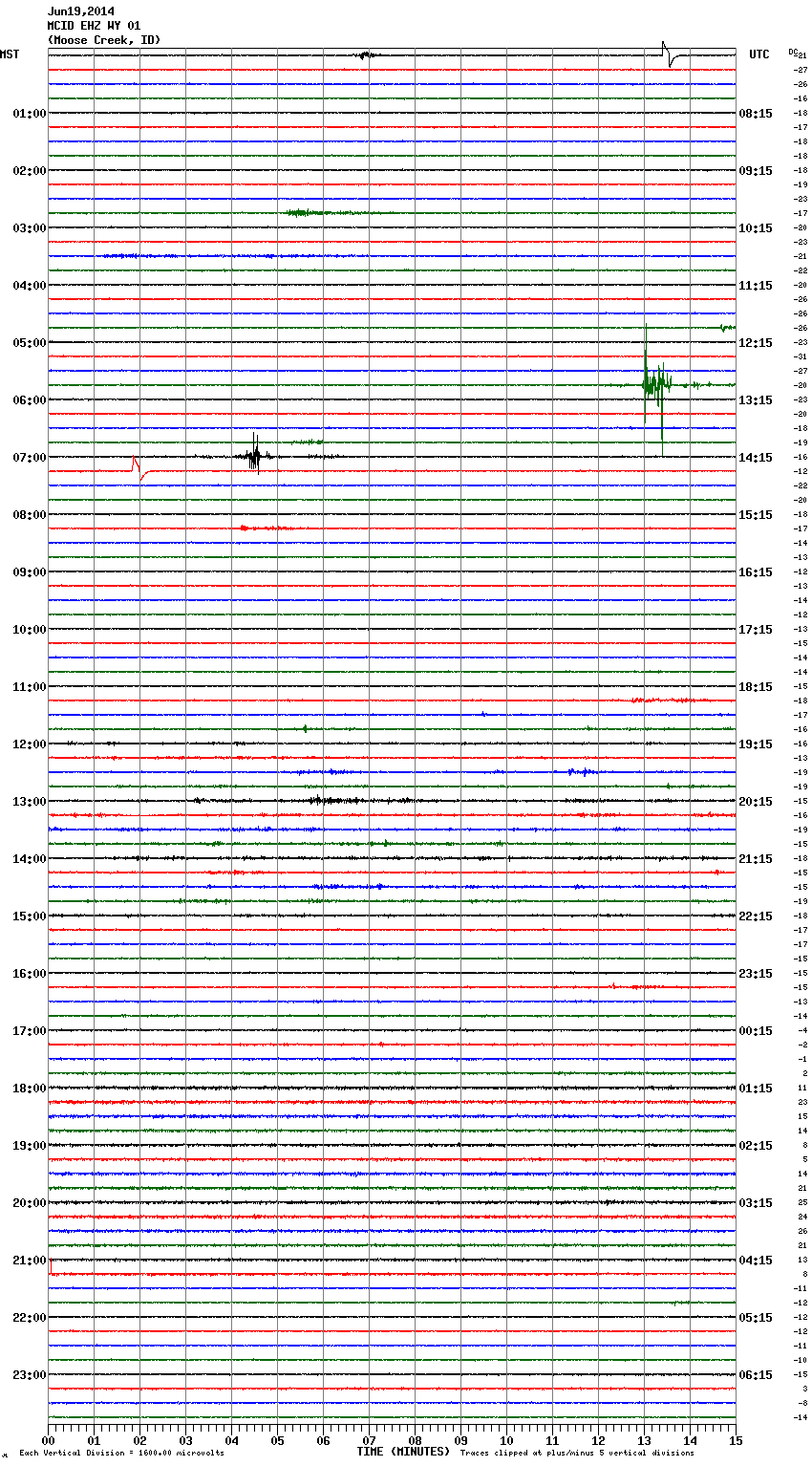Click the 08:15 UTC row label
The height and width of the screenshot is (1466, 812).
pos(756,114)
